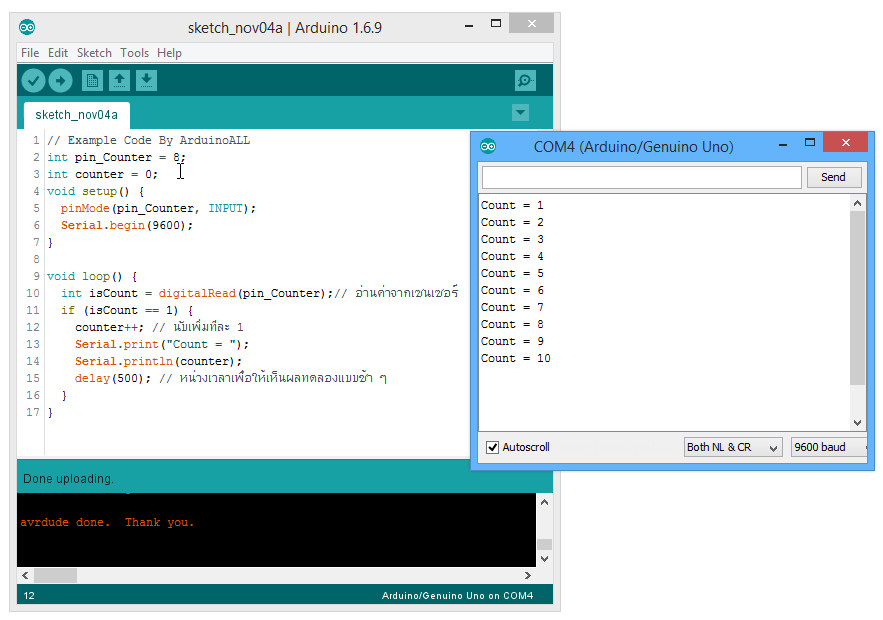Click the 'Count = 10' output line
883x620 pixels.
515,358
